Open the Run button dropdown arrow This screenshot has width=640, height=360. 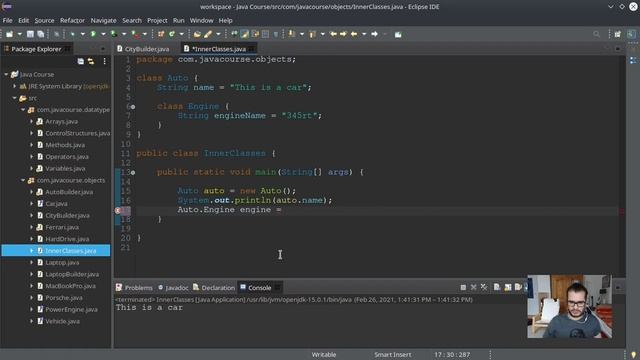click(103, 34)
